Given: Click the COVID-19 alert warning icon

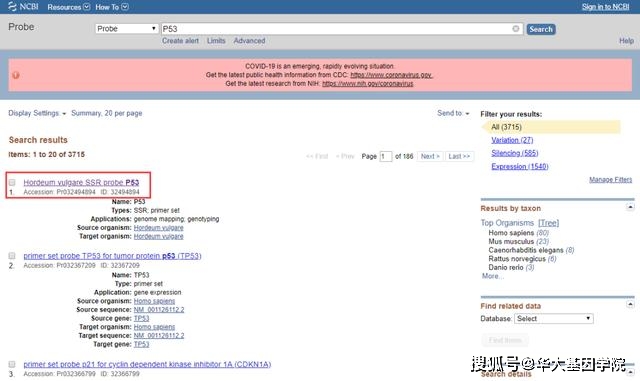Looking at the screenshot, I should click(16, 75).
